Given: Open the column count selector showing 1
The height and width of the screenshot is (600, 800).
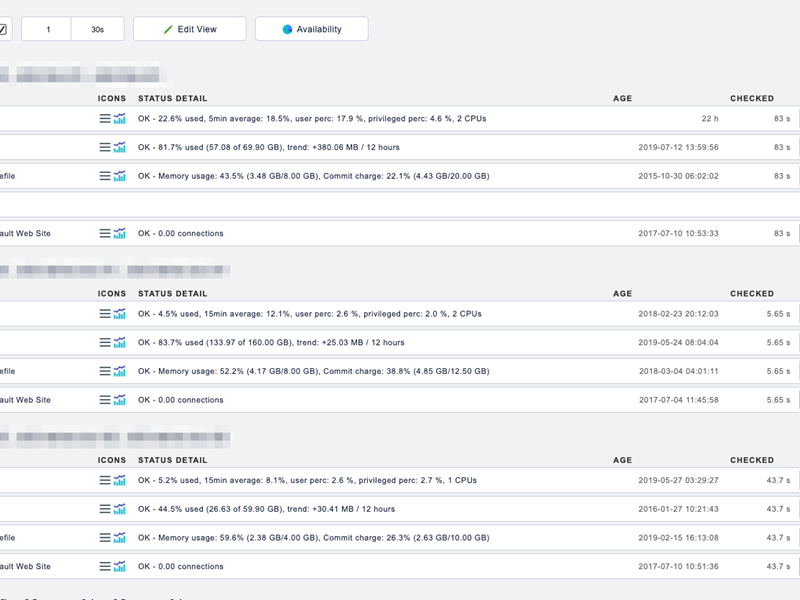Looking at the screenshot, I should pos(47,30).
